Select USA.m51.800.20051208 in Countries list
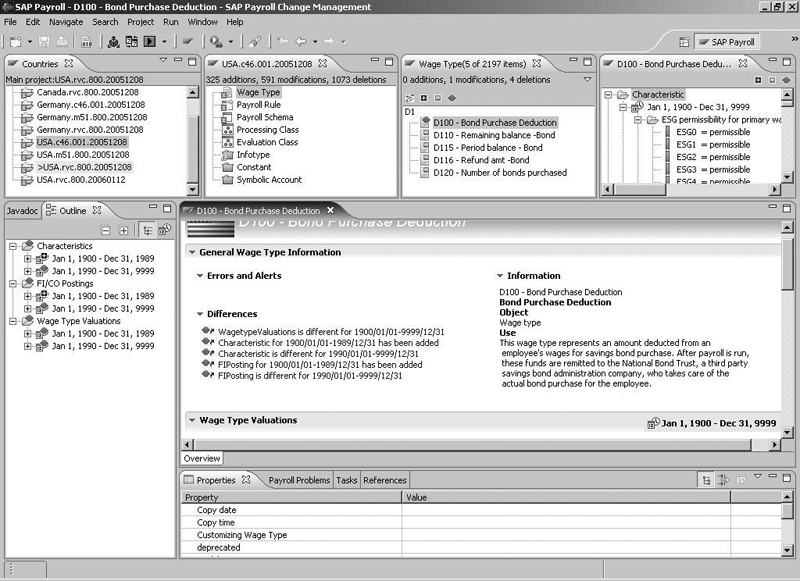 coord(83,155)
